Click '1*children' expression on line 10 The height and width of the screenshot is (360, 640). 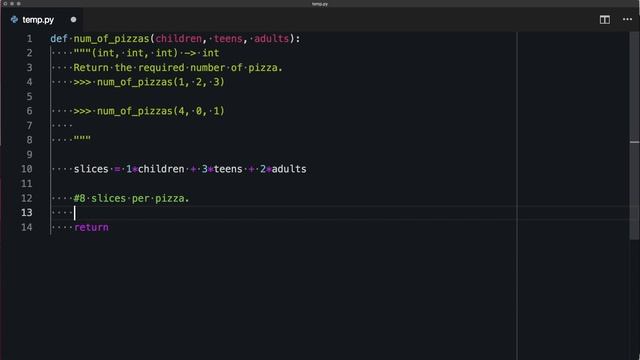tap(155, 169)
